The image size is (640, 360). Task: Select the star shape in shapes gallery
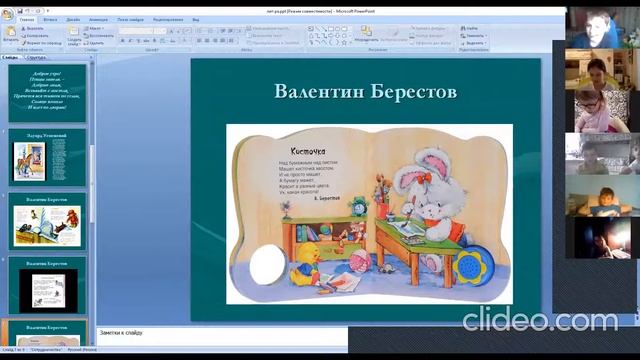(344, 42)
